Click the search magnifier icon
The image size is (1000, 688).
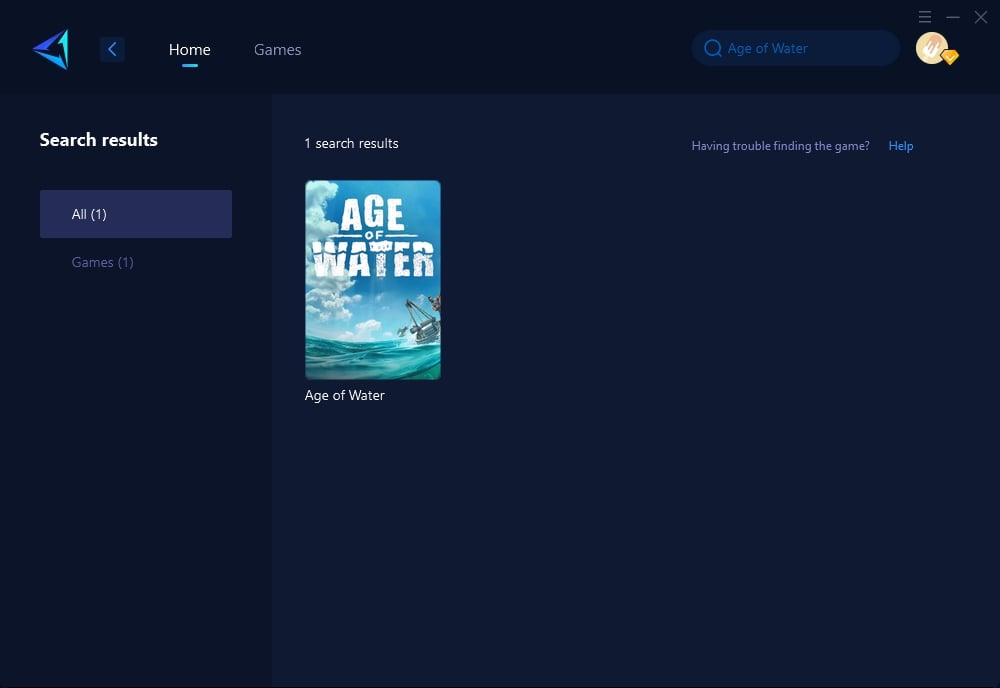(x=712, y=48)
